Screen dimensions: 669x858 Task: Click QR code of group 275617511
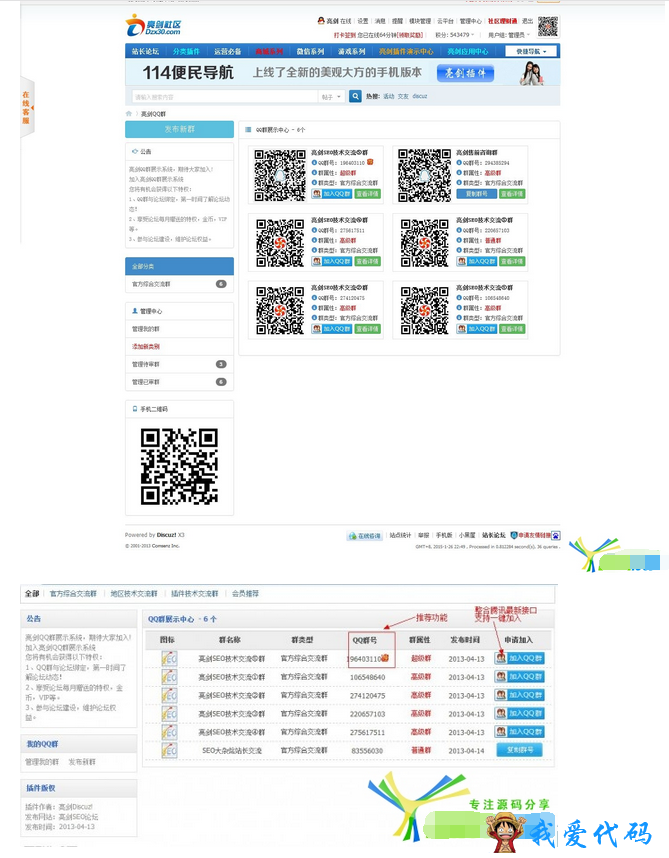(280, 243)
